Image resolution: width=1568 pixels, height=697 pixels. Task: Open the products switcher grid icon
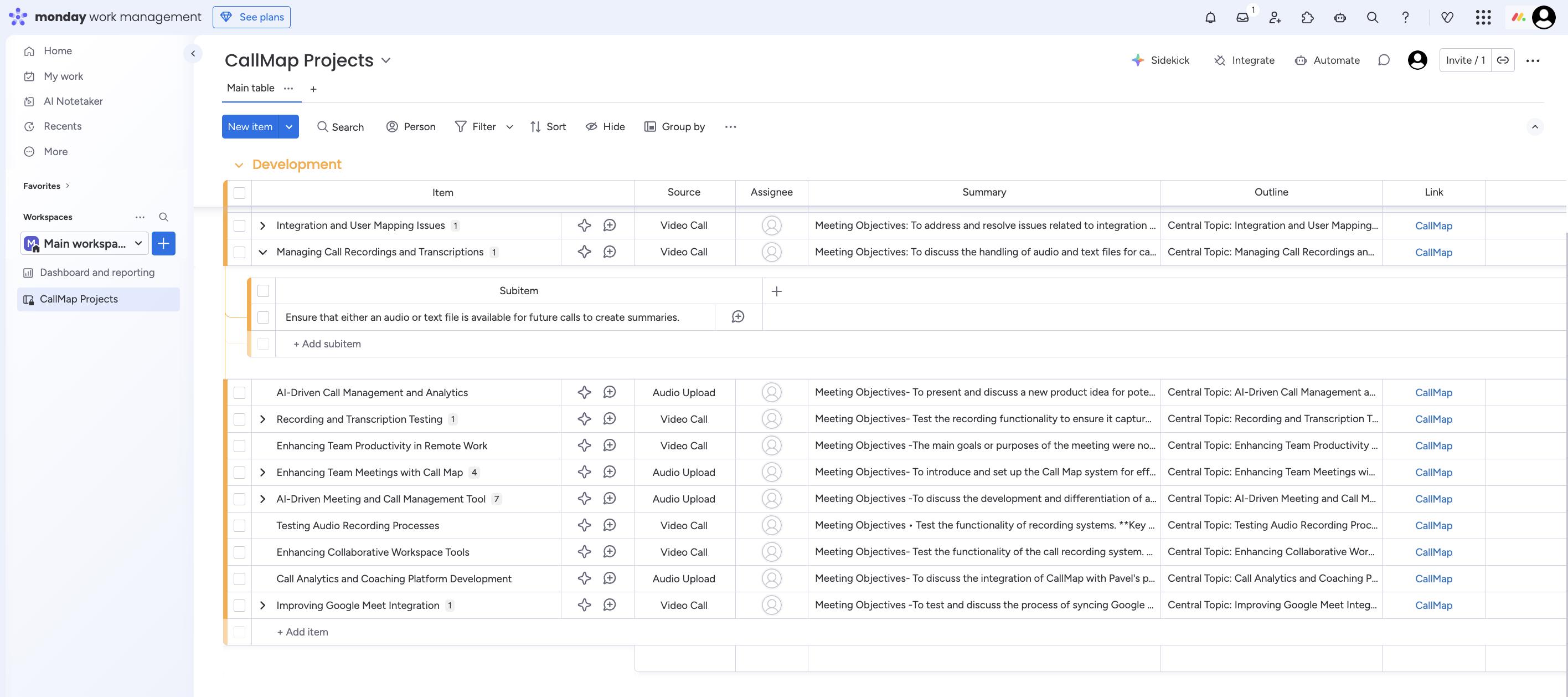[1483, 17]
